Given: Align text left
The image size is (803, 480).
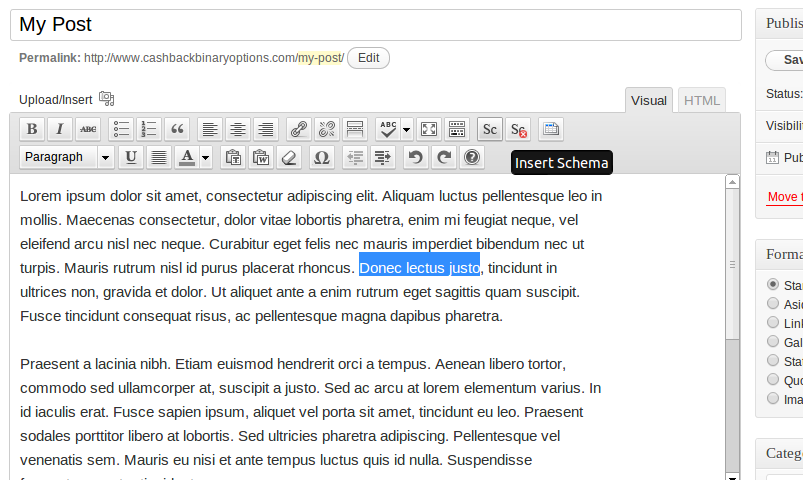Looking at the screenshot, I should [210, 129].
